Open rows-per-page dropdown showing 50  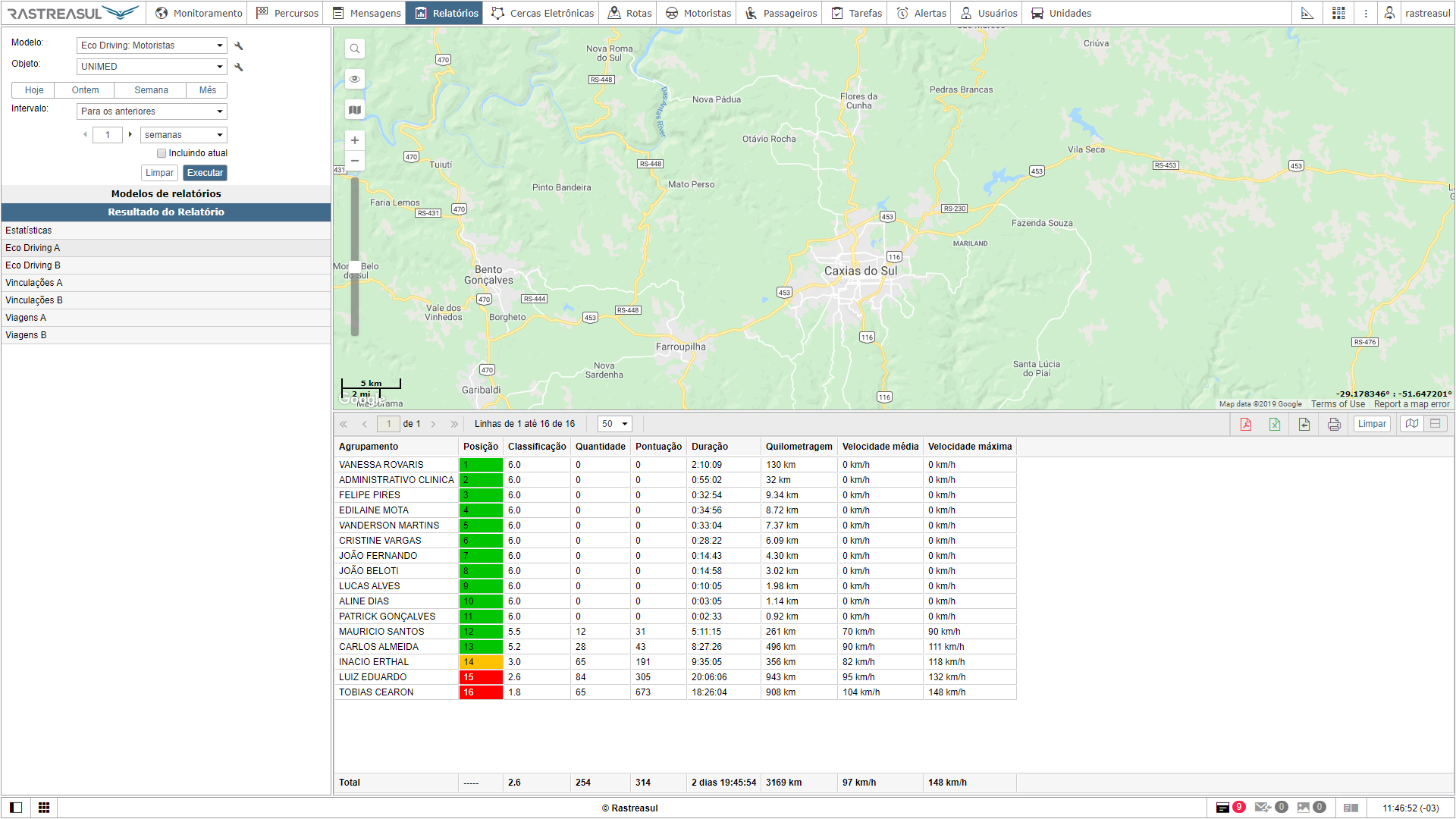click(614, 424)
